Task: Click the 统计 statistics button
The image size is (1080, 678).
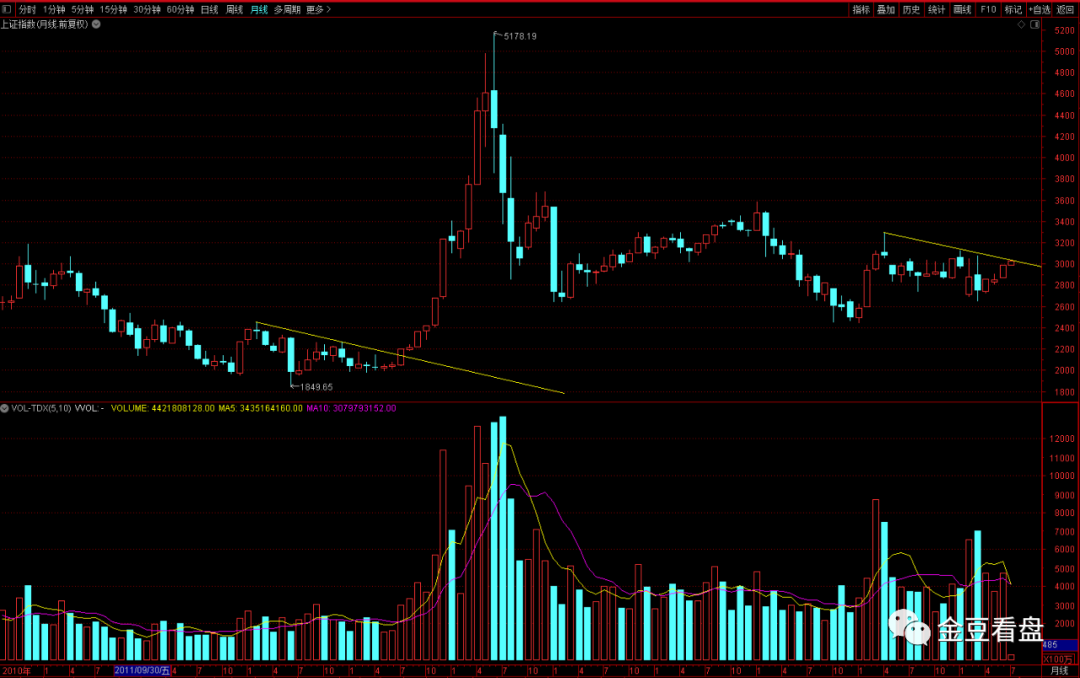Action: (x=937, y=10)
